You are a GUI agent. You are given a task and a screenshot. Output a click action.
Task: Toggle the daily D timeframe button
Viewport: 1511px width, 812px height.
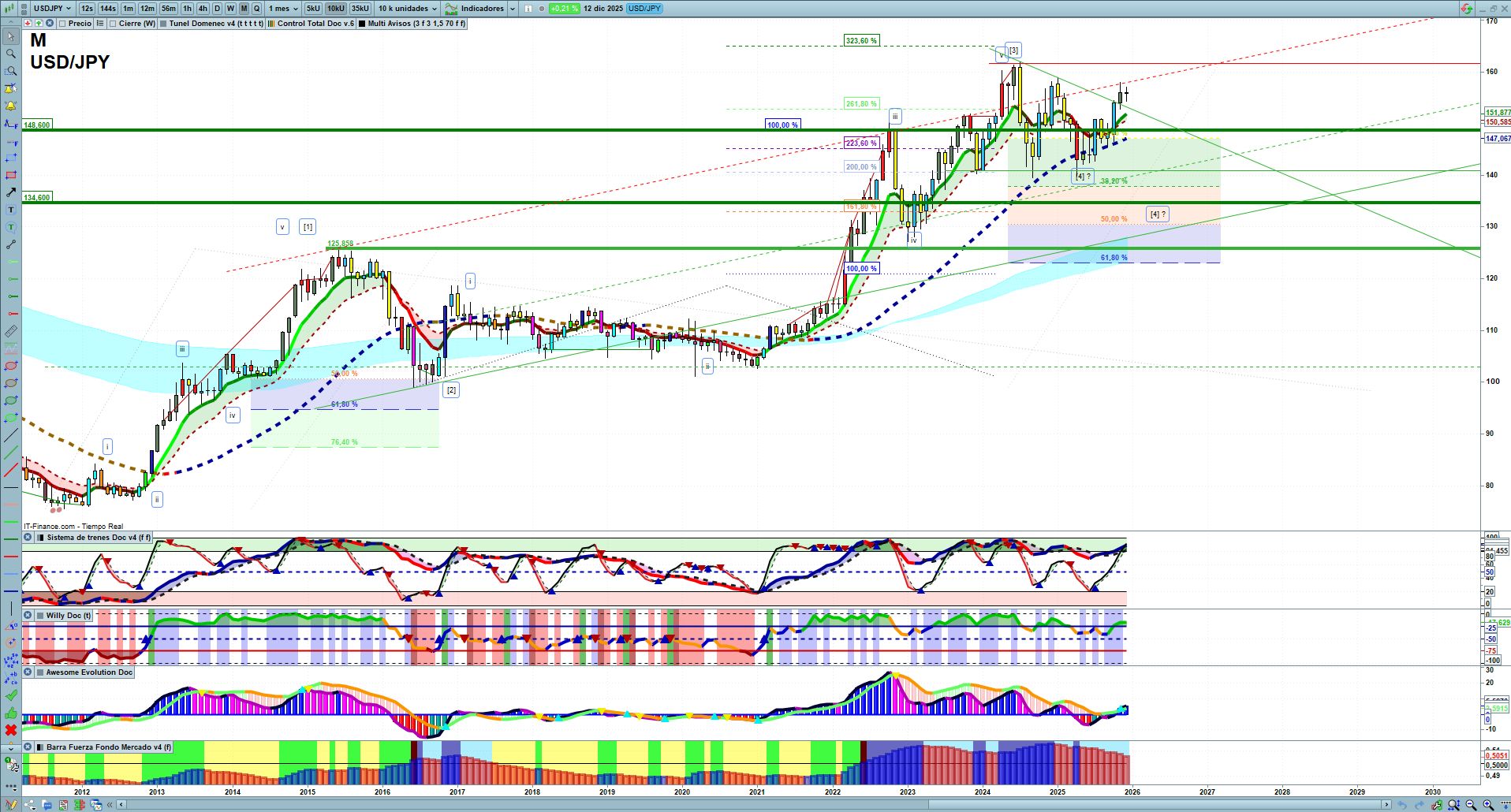coord(217,9)
